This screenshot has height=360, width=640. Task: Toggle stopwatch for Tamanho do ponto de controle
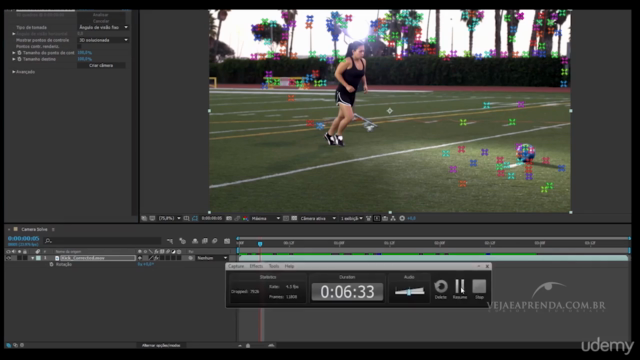19,53
